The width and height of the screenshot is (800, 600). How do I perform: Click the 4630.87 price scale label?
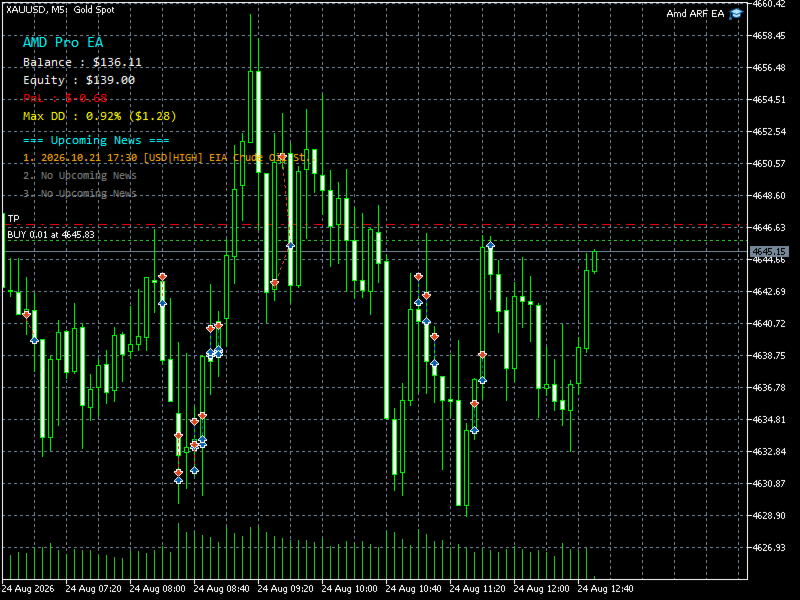pyautogui.click(x=769, y=484)
